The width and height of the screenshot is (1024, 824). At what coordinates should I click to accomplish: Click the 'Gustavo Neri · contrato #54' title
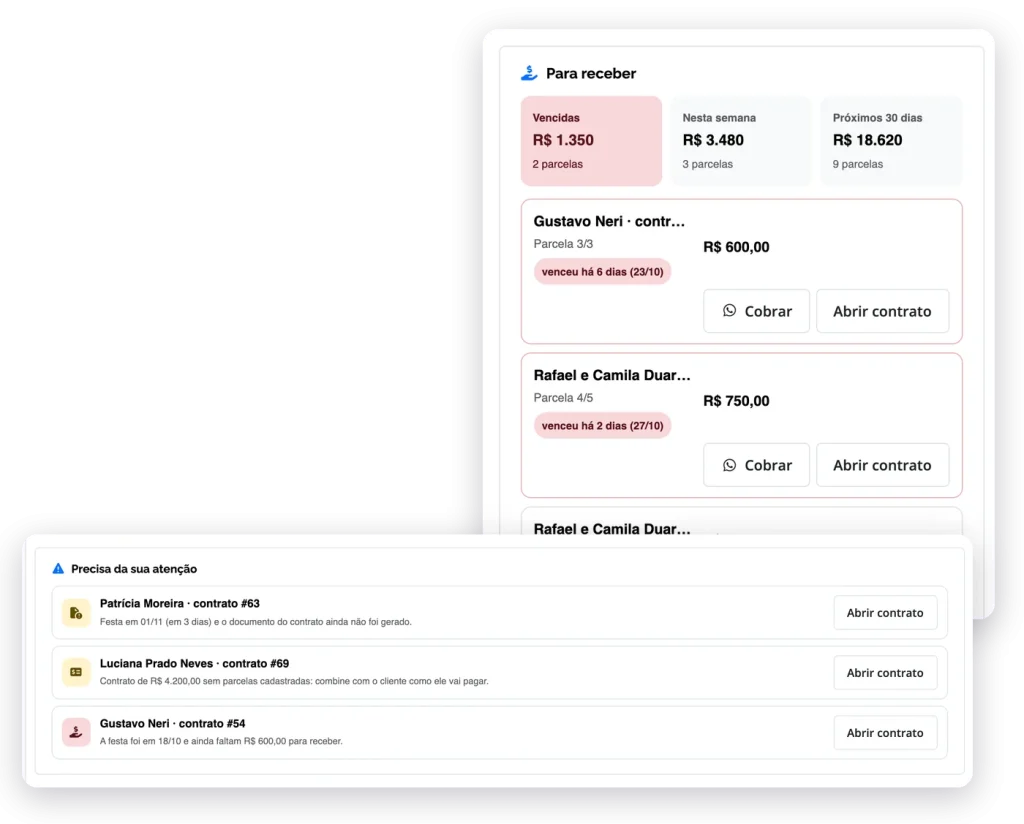172,723
